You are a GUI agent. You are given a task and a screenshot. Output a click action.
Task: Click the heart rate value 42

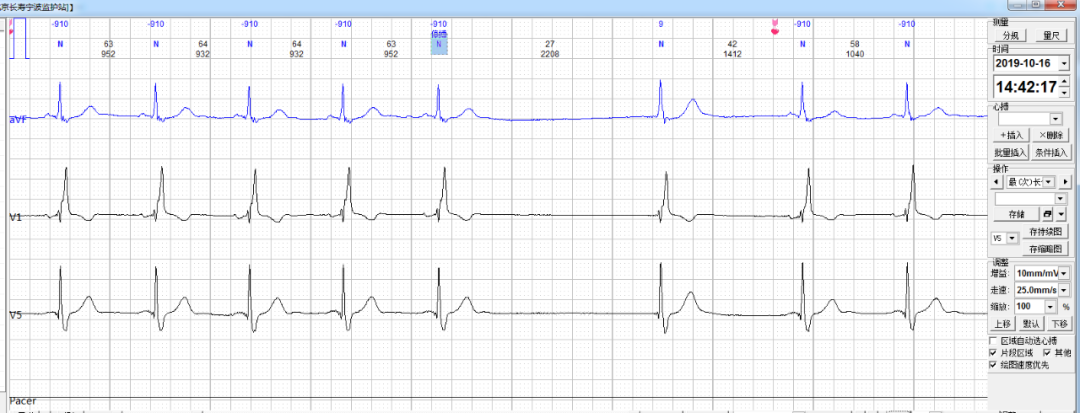tap(732, 44)
